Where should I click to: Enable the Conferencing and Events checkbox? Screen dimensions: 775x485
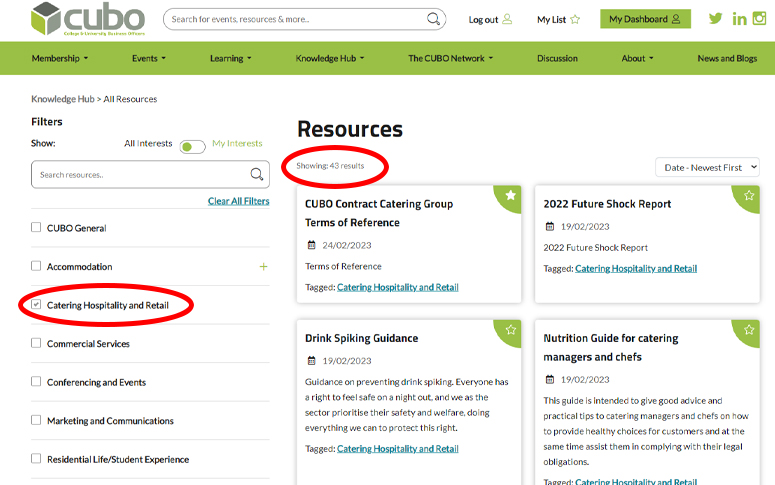(37, 382)
